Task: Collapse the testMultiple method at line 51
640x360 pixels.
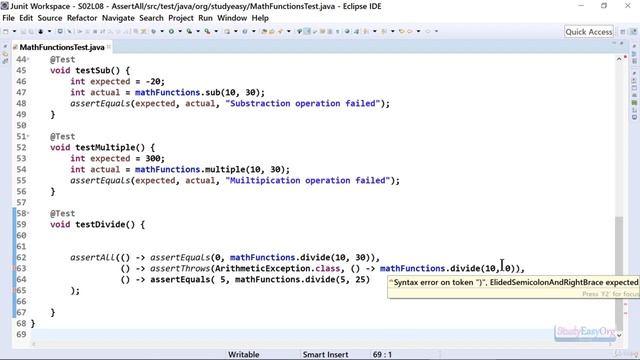Action: 28,137
